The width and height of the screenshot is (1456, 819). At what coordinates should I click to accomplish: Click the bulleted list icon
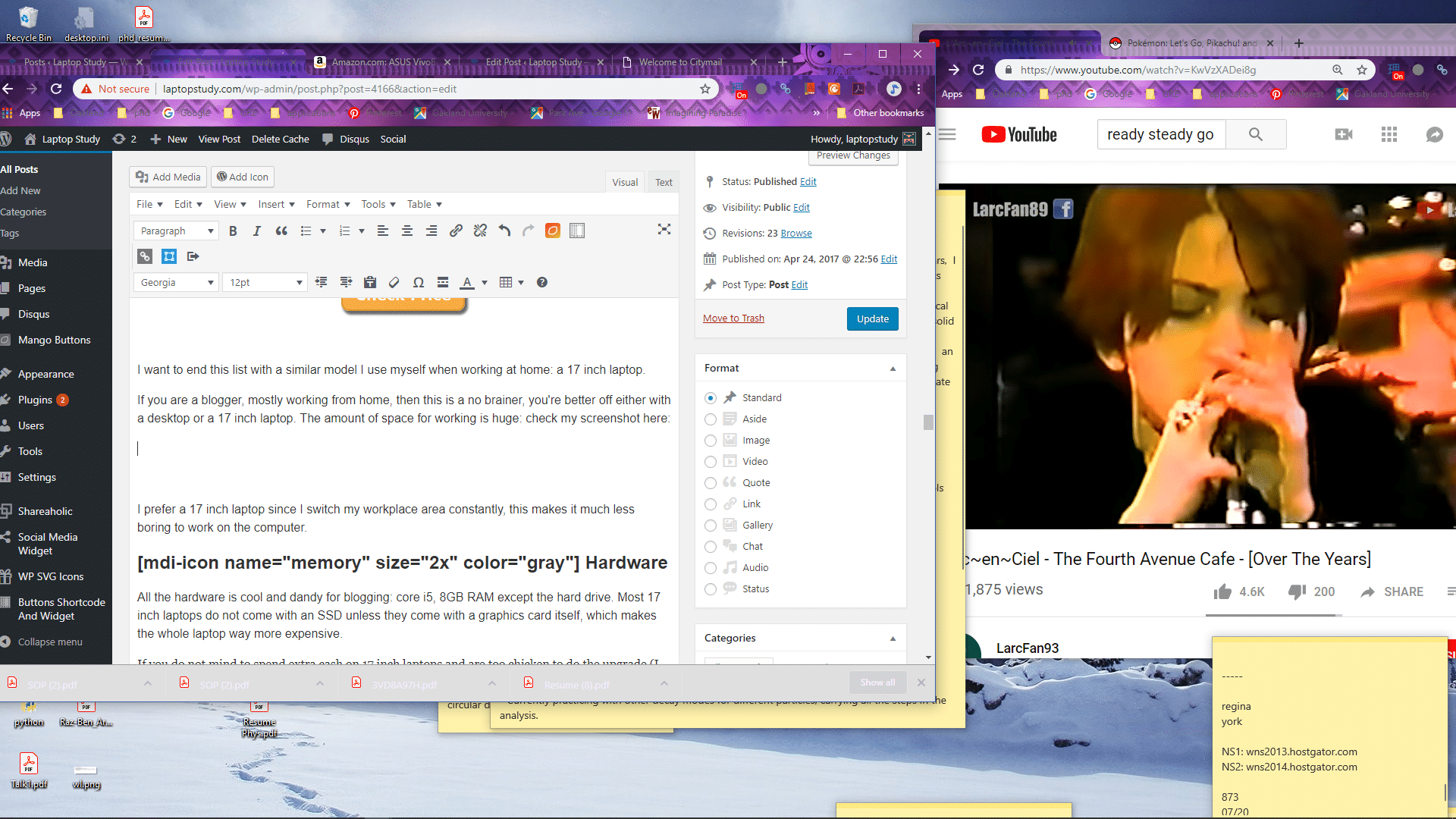pyautogui.click(x=306, y=231)
